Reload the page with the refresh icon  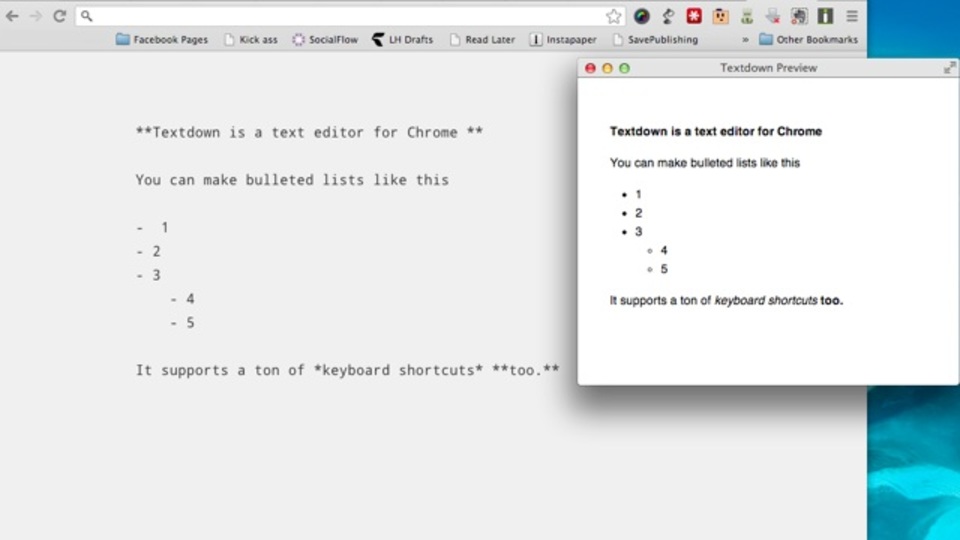[59, 17]
